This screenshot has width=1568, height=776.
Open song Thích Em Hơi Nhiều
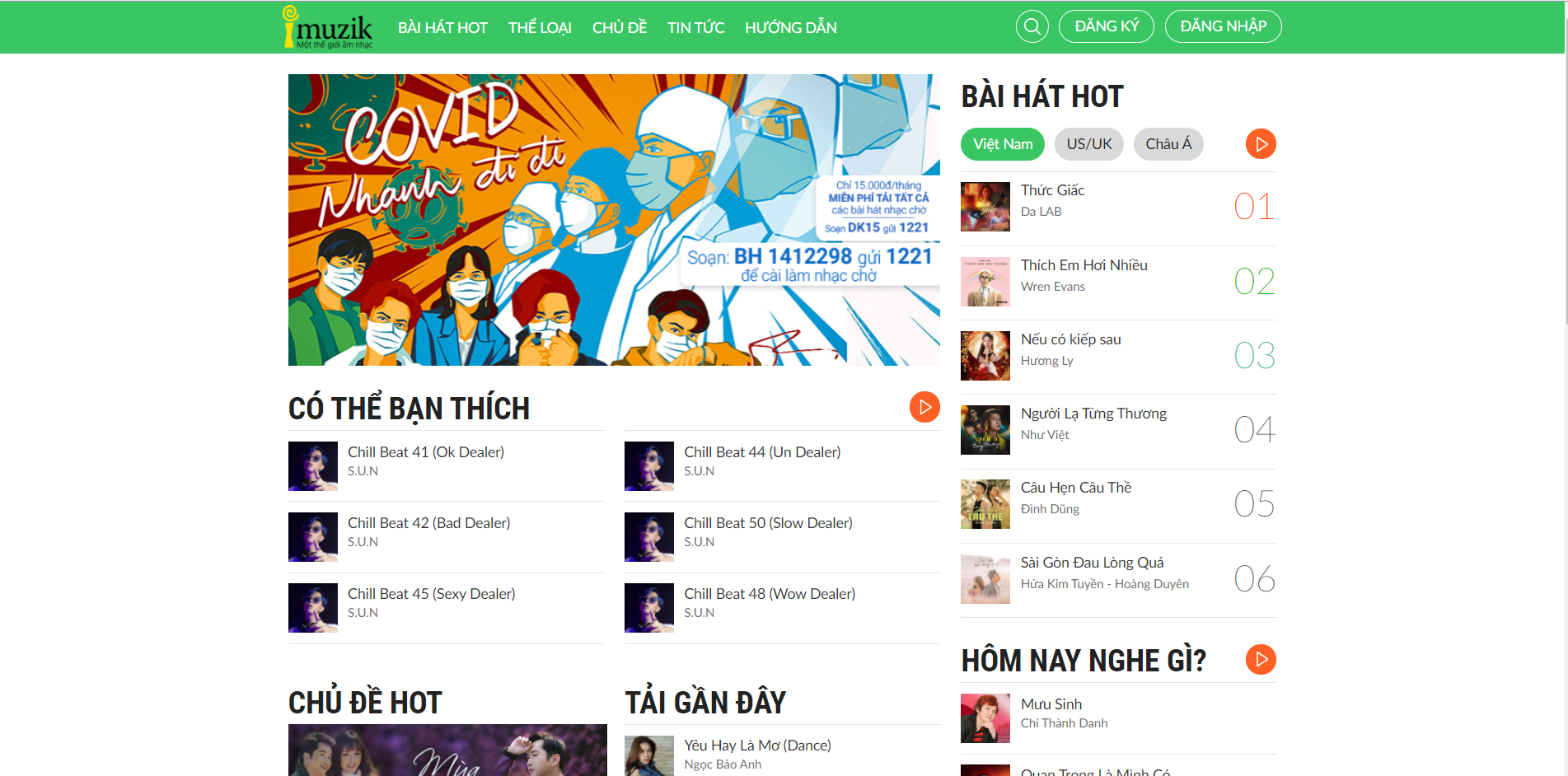coord(1084,265)
